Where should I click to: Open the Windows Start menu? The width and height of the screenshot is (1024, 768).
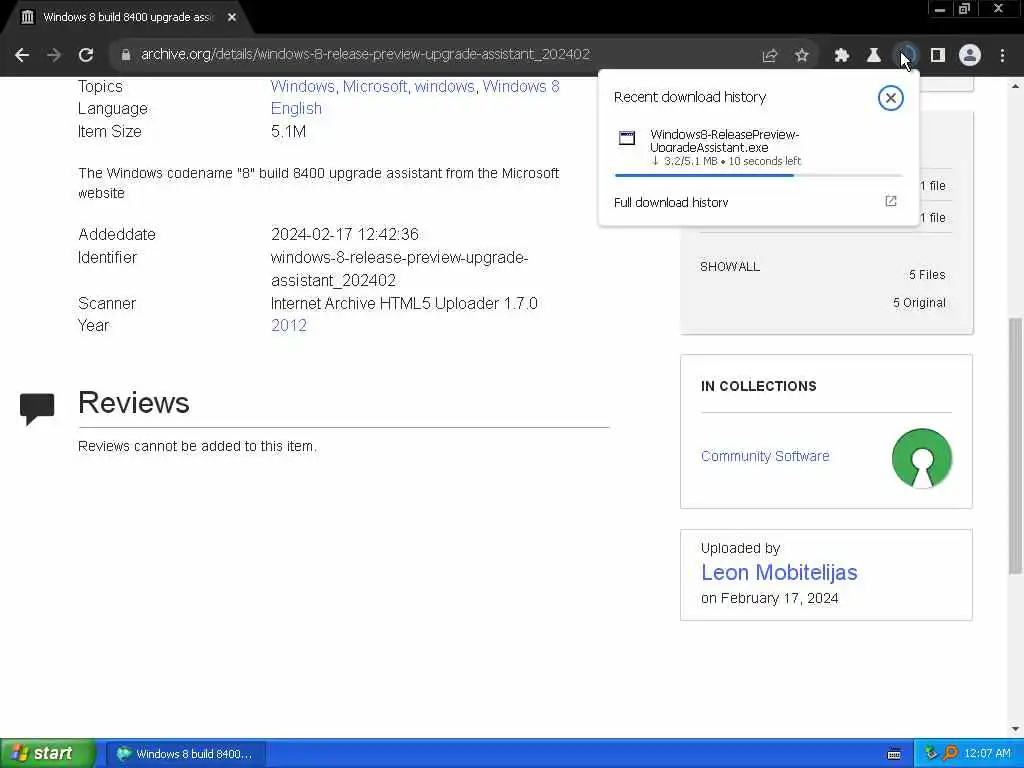coord(47,753)
